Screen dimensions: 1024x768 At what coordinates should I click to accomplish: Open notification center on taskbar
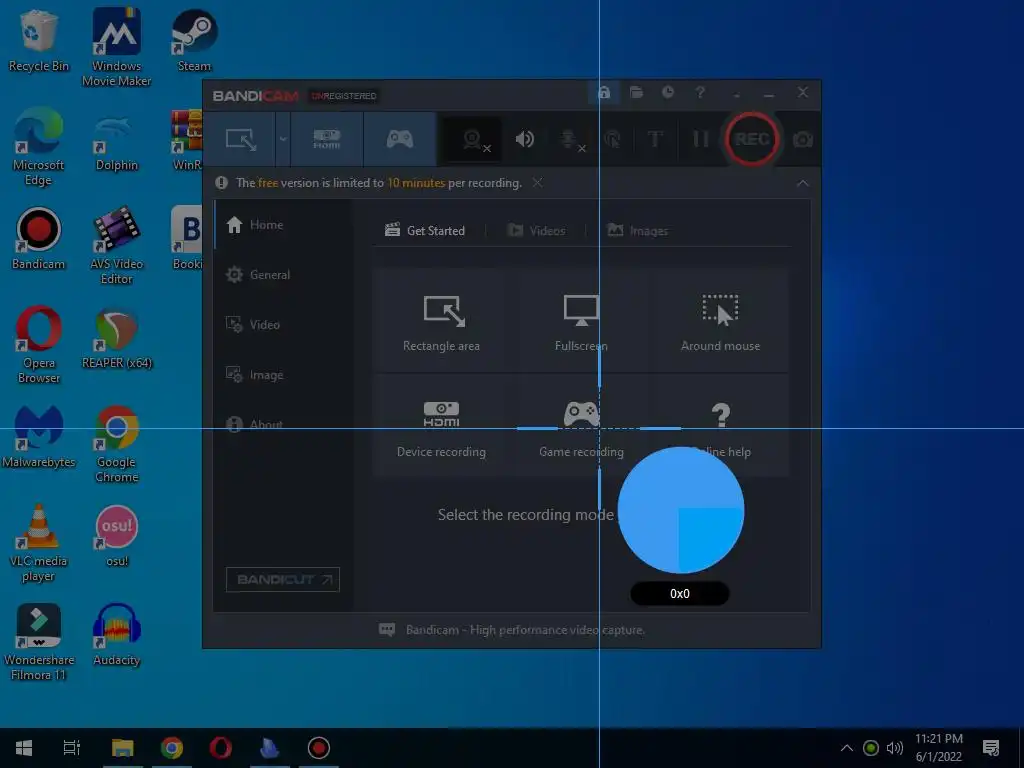pyautogui.click(x=991, y=748)
